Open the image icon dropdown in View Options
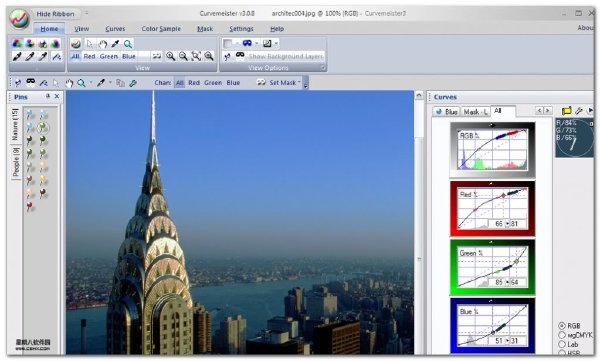The height and width of the screenshot is (361, 600). [x=277, y=43]
